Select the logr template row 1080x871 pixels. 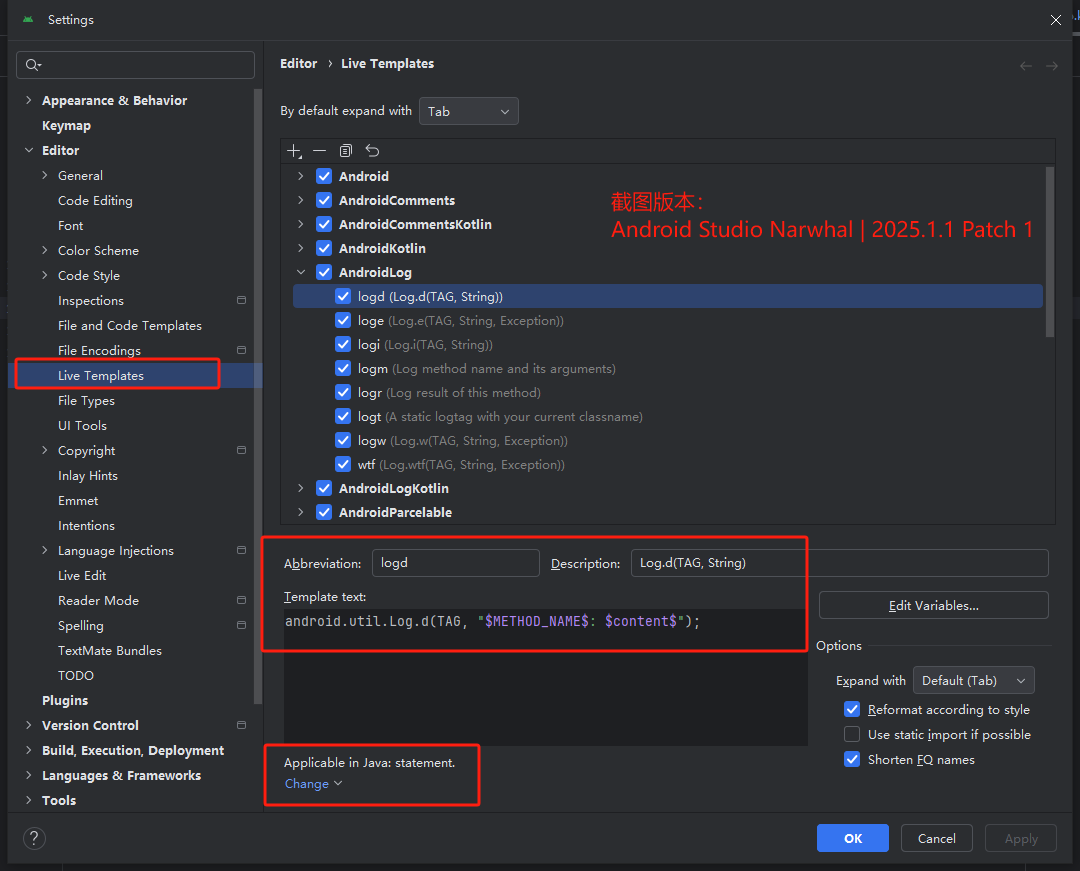[x=667, y=392]
